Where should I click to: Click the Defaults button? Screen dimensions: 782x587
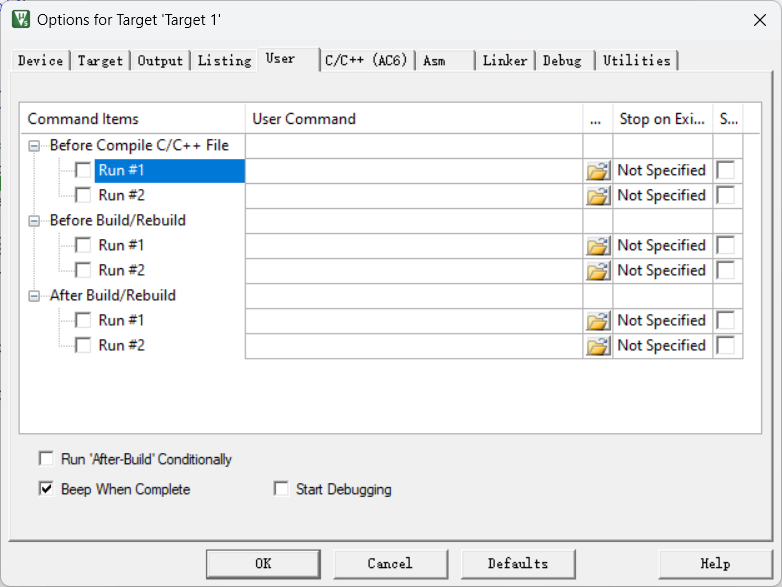point(518,563)
